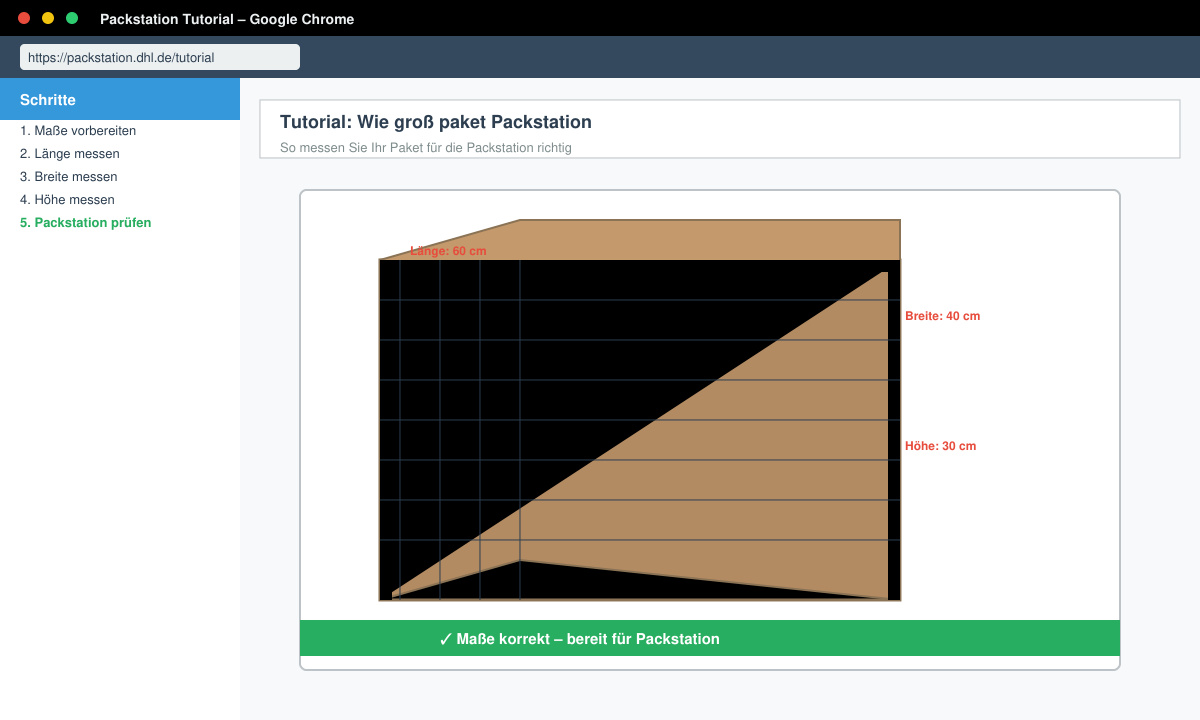This screenshot has height=720, width=1200.
Task: Click the Packstation Tutorial window title
Action: [227, 19]
